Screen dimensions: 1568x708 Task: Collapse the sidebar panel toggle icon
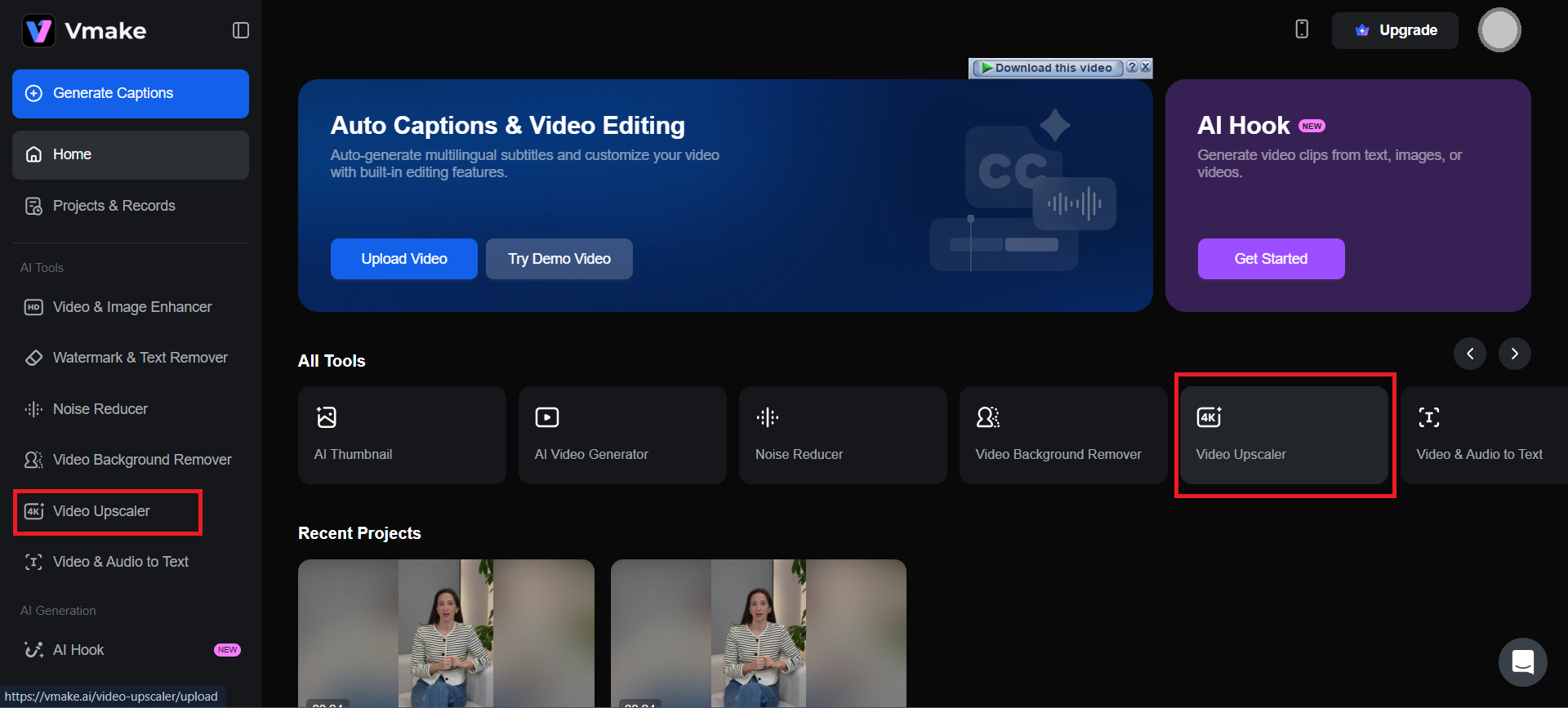coord(240,30)
